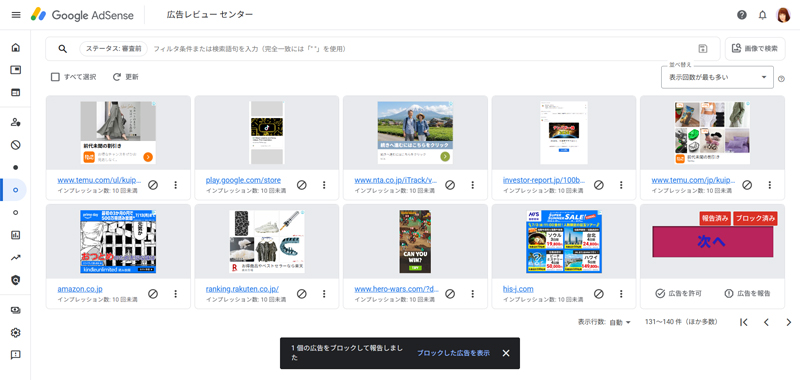Screen dimensions: 800x380
Task: Go to first page of results
Action: tap(743, 322)
